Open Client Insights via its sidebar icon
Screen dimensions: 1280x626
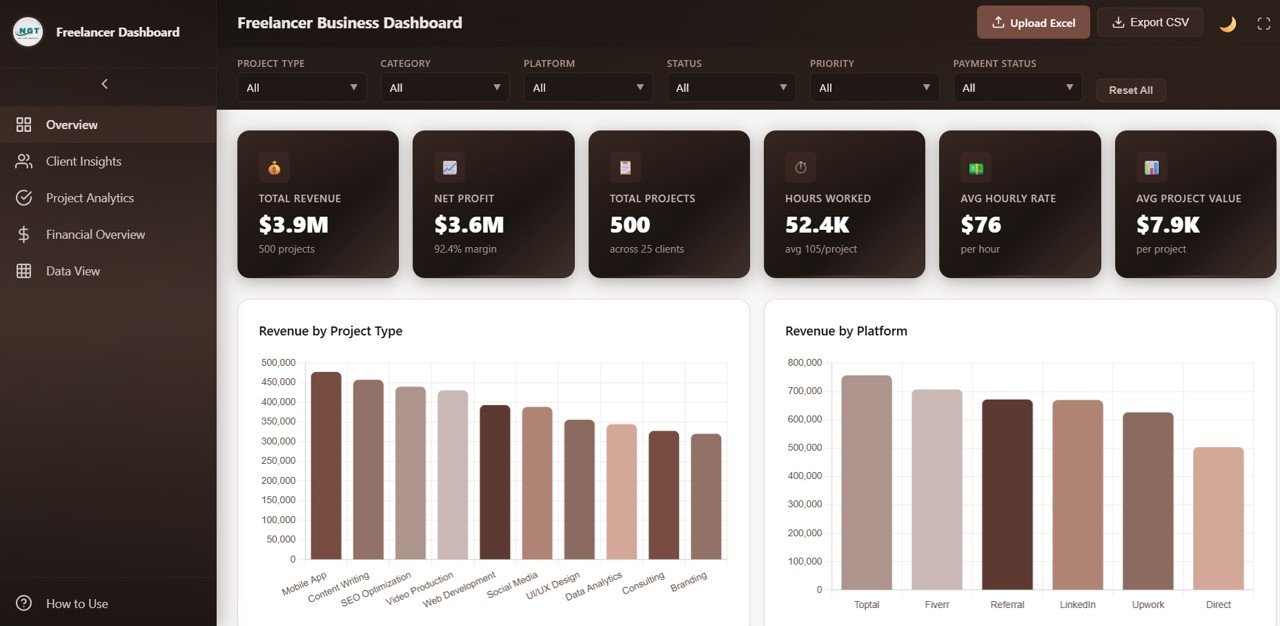point(24,160)
